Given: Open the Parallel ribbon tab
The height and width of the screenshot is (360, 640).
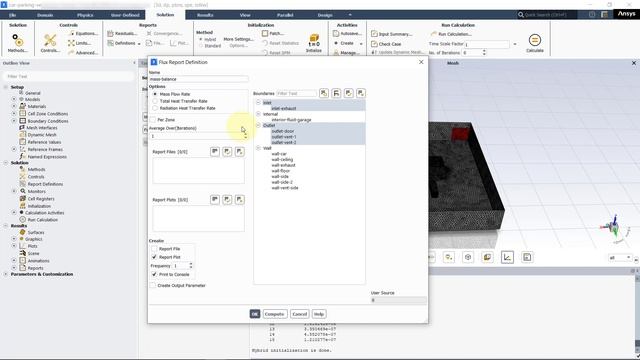Looking at the screenshot, I should [x=285, y=15].
